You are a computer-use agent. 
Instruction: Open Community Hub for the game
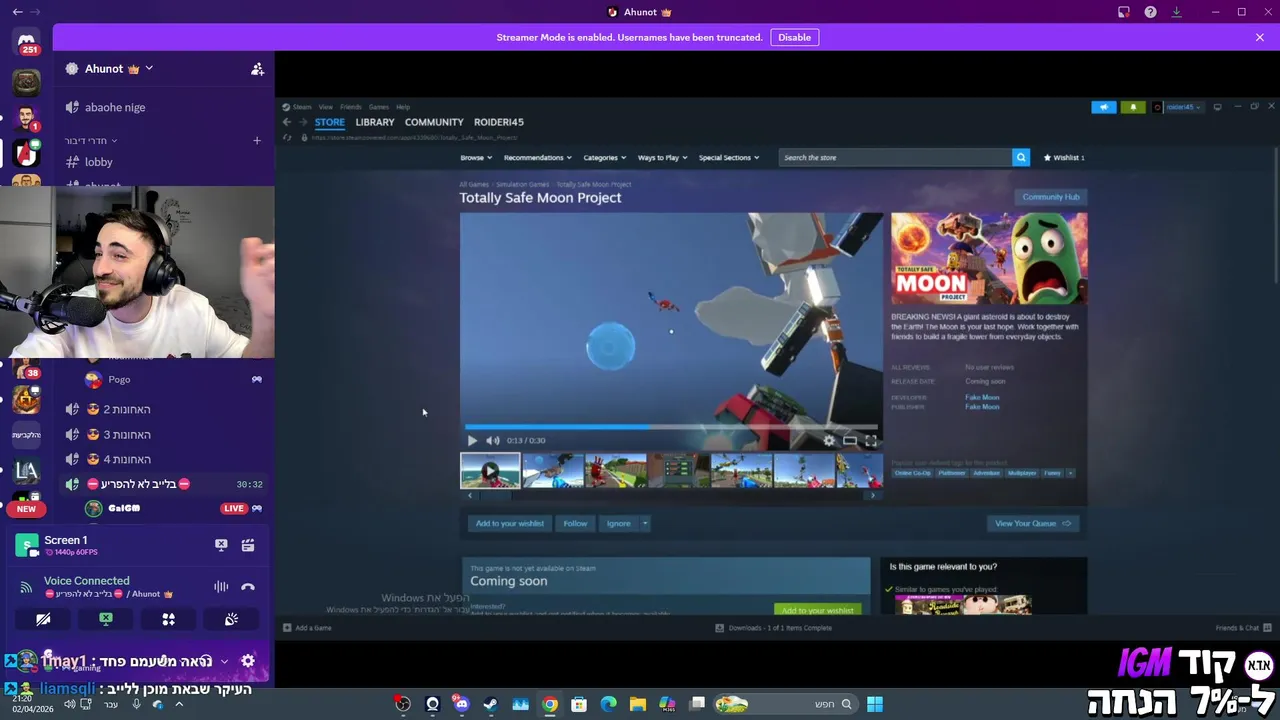tap(1051, 197)
